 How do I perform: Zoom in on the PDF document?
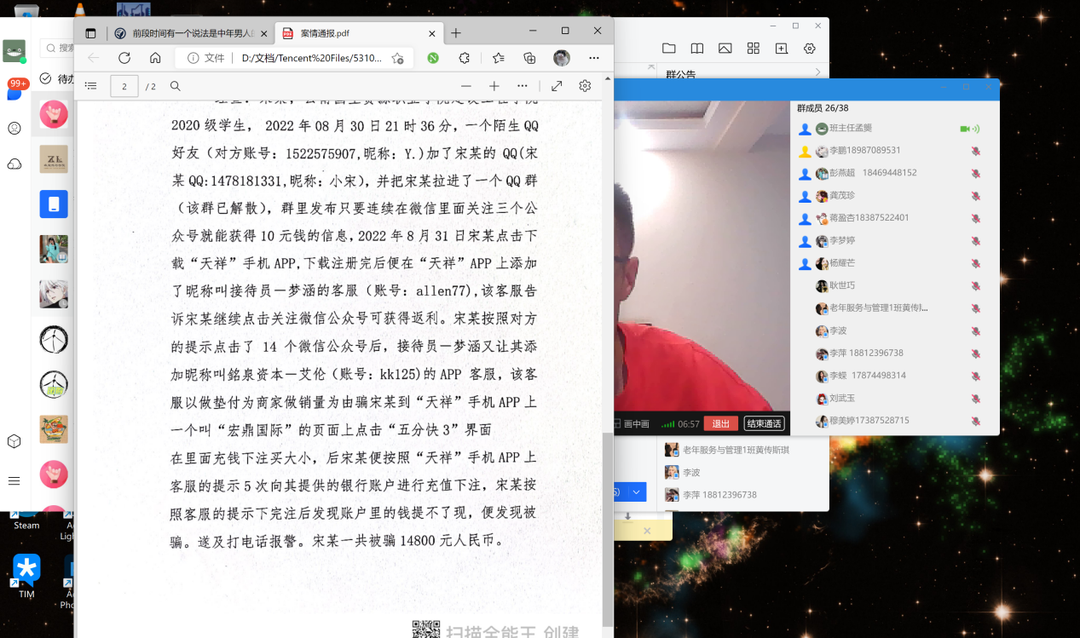[494, 86]
